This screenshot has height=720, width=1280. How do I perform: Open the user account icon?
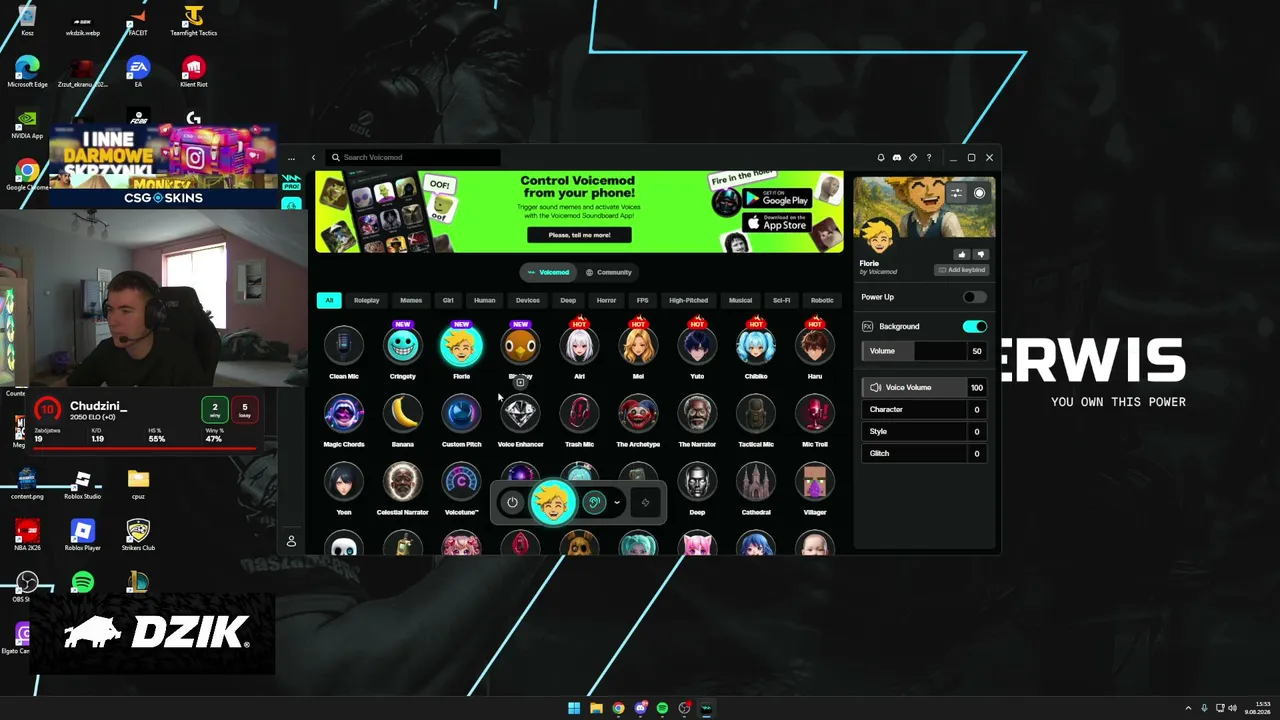(291, 541)
